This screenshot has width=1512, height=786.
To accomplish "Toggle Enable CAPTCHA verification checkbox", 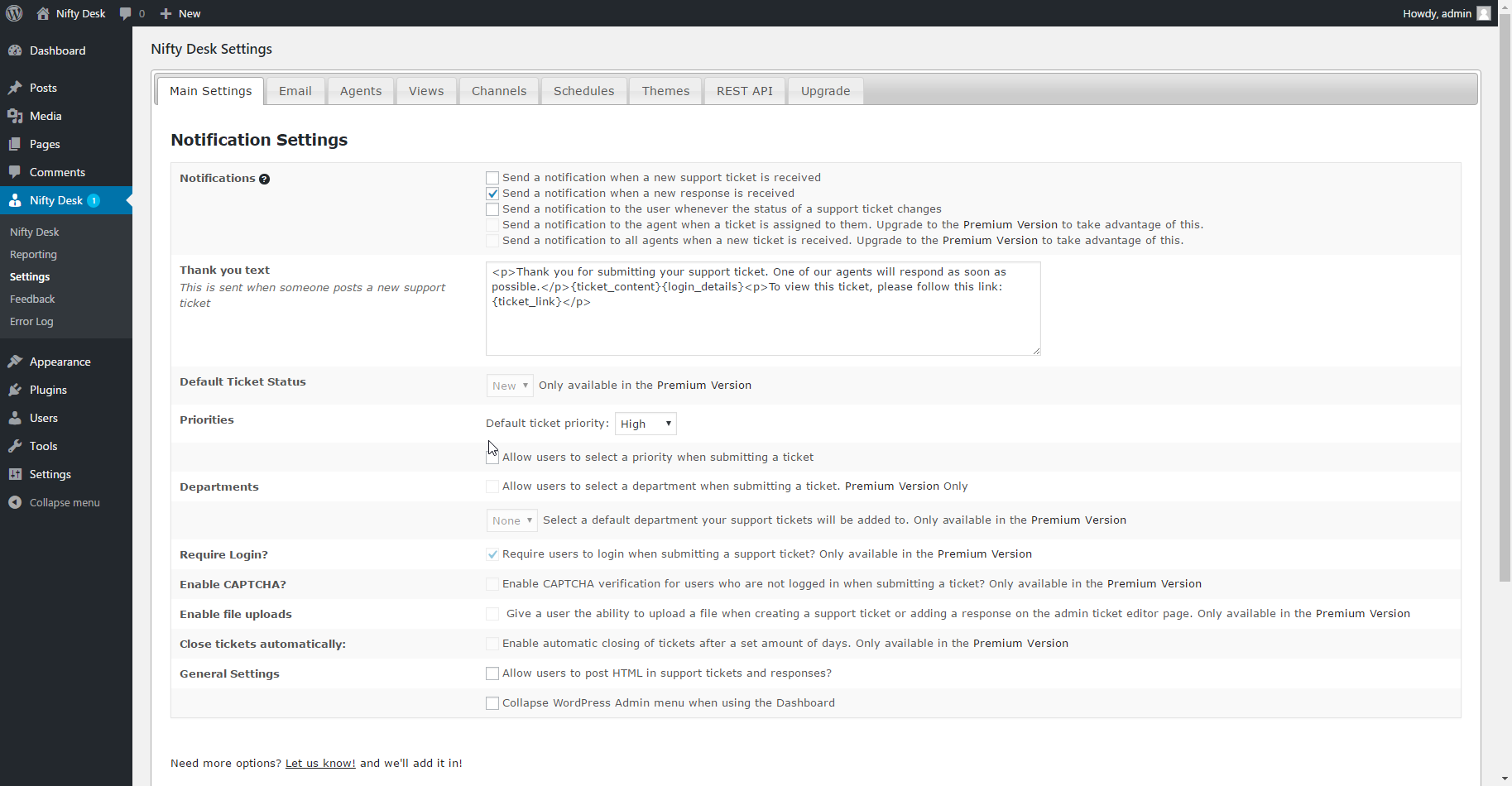I will point(492,584).
